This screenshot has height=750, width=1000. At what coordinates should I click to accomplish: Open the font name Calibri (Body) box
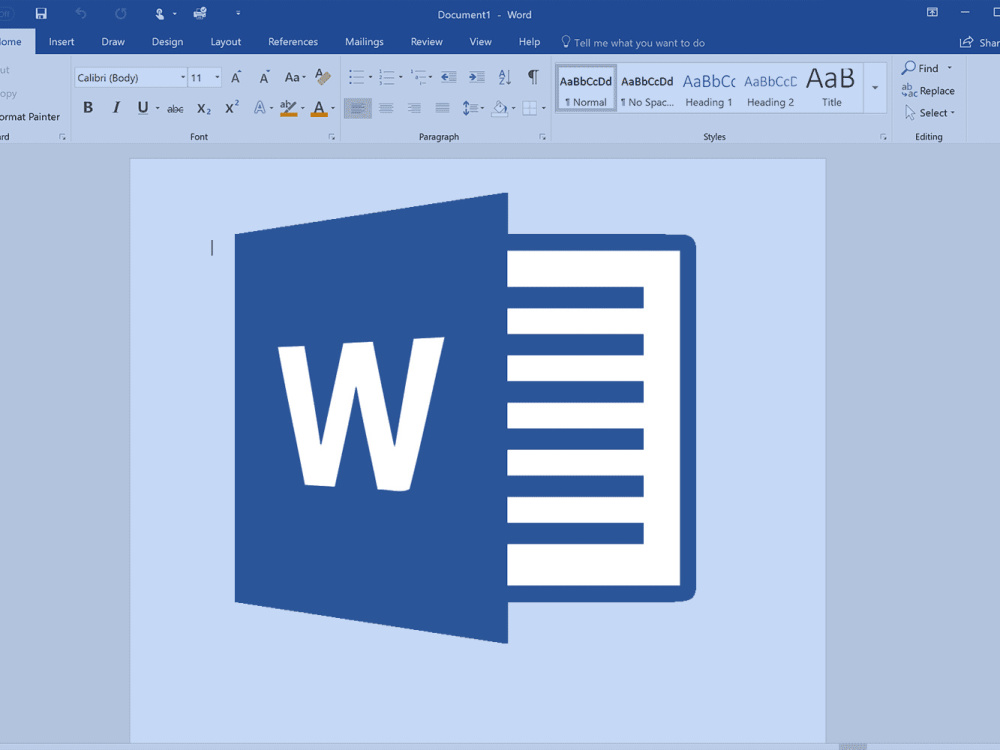coord(131,78)
